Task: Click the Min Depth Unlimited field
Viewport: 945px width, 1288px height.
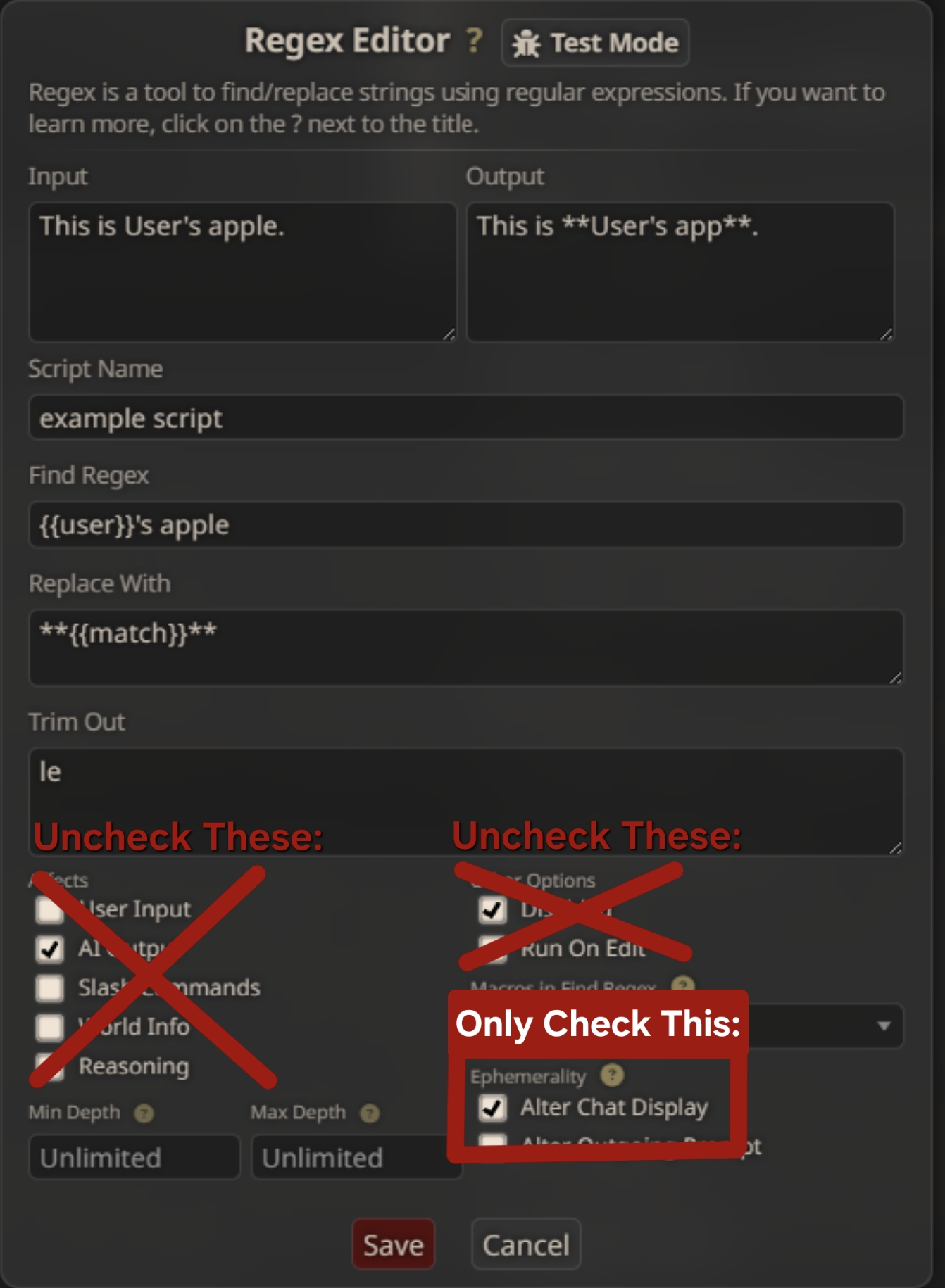Action: pos(134,1157)
